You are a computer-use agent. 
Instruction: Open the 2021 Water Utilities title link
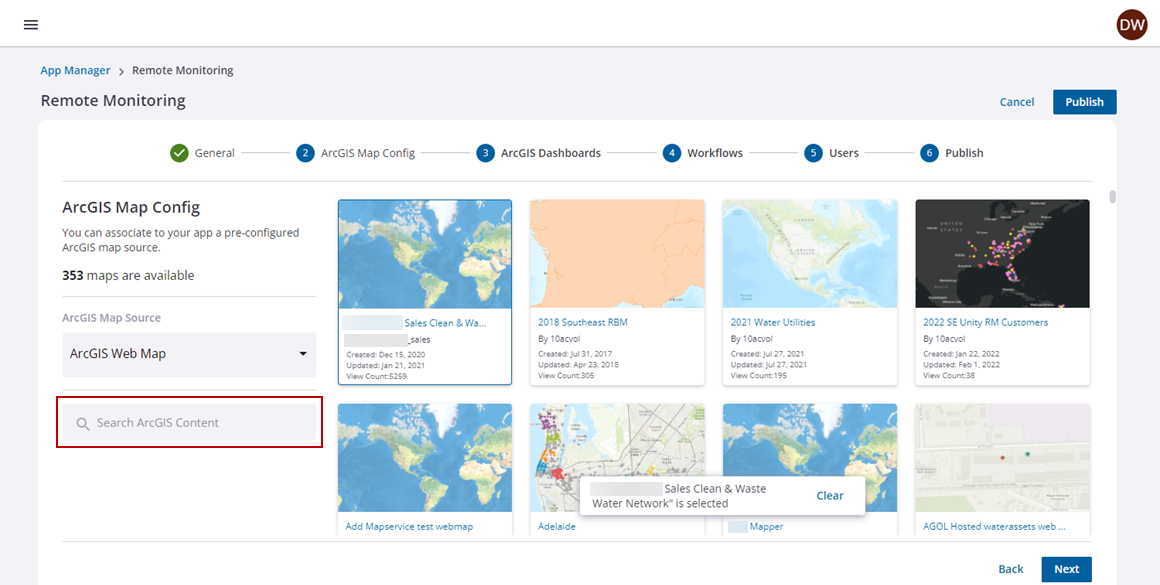coord(773,323)
